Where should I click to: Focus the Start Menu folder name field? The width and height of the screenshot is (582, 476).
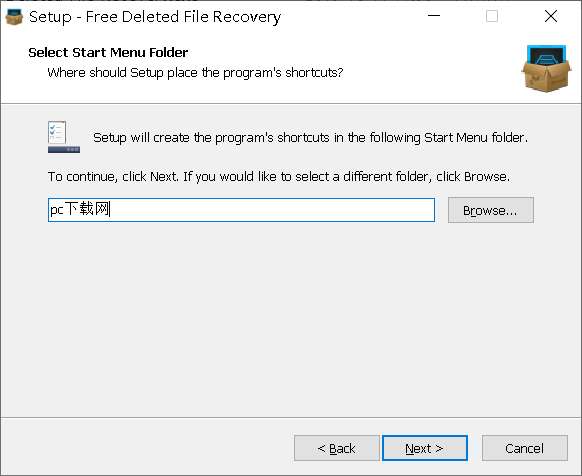(241, 210)
